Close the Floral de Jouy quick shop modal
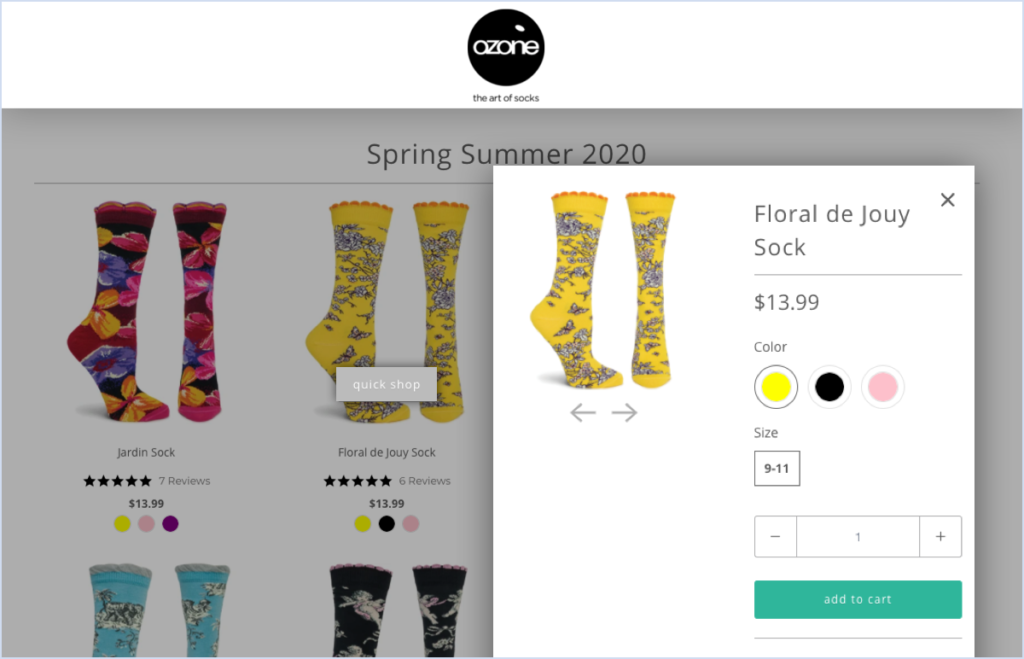 pos(947,199)
